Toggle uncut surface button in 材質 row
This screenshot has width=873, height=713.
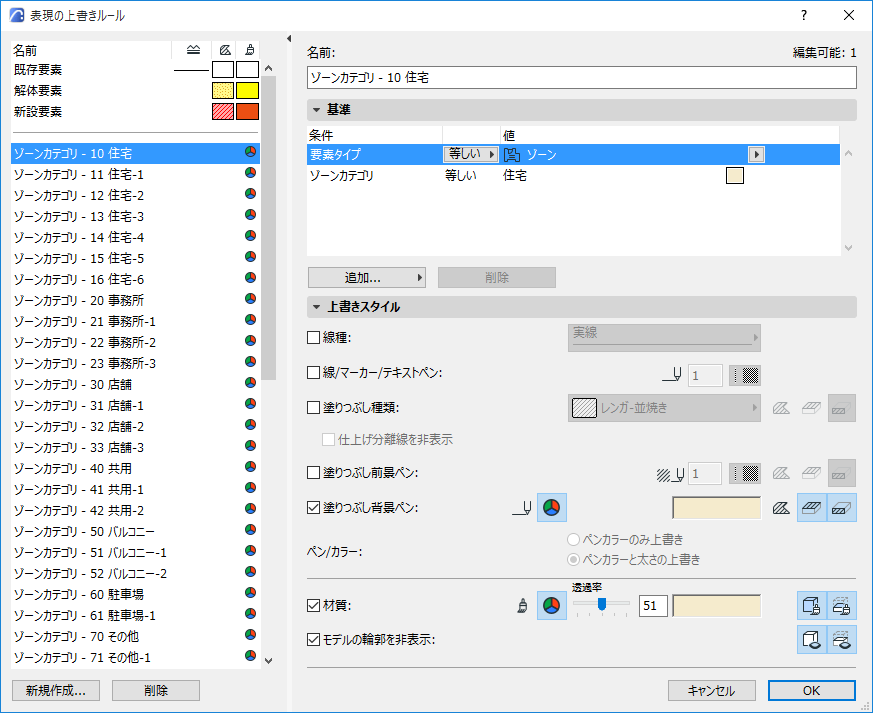point(812,606)
